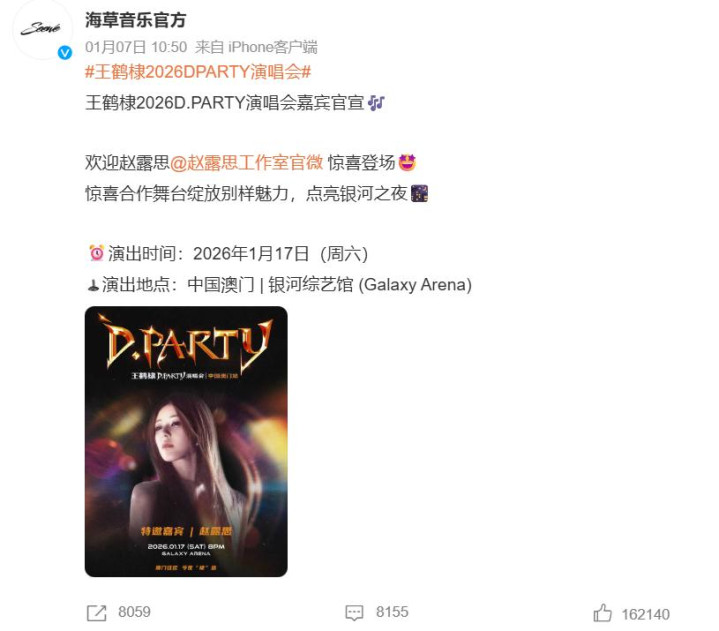Click the location pin icon before 演出地点
The height and width of the screenshot is (631, 719).
click(93, 286)
